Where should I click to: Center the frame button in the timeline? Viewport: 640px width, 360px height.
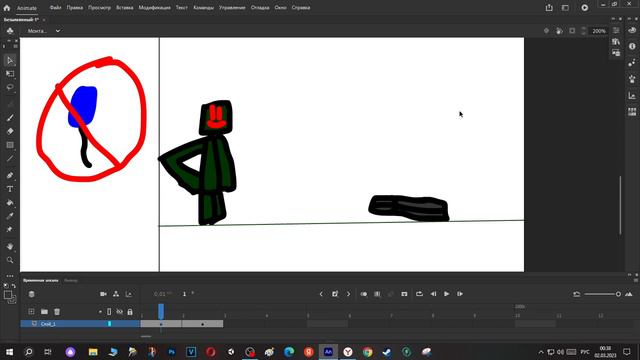404,294
